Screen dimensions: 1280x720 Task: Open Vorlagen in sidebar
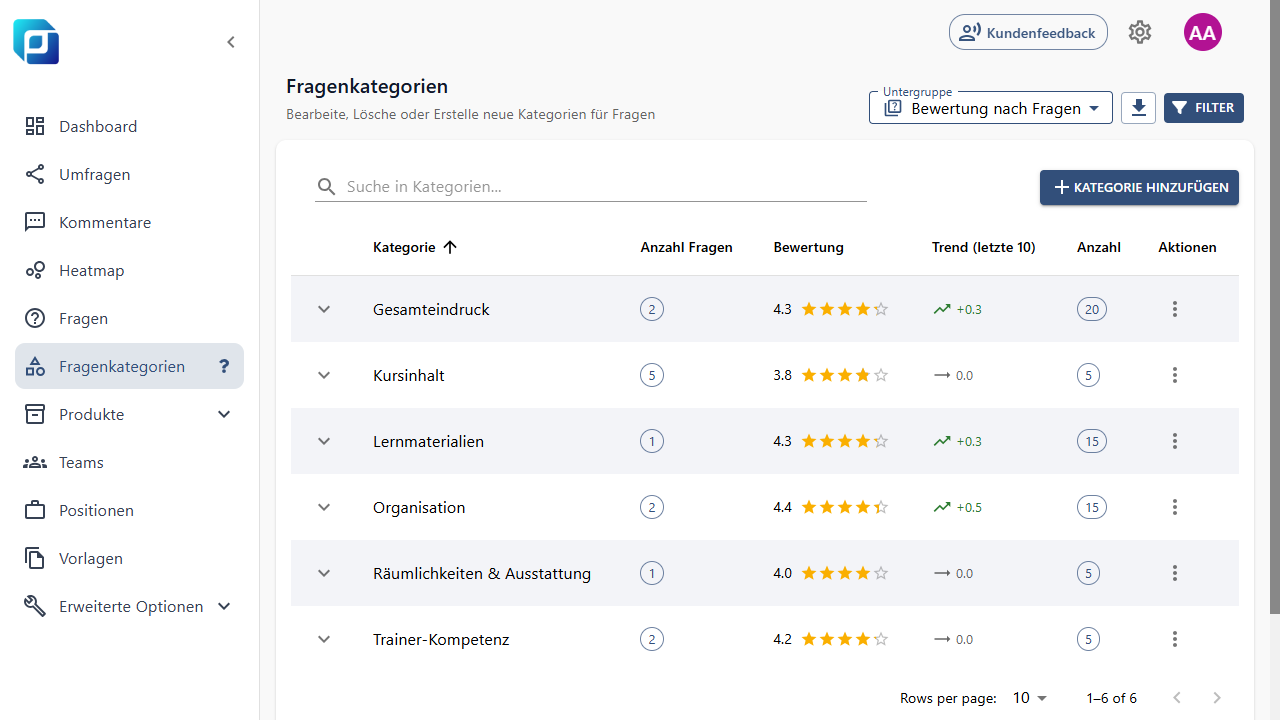point(129,558)
